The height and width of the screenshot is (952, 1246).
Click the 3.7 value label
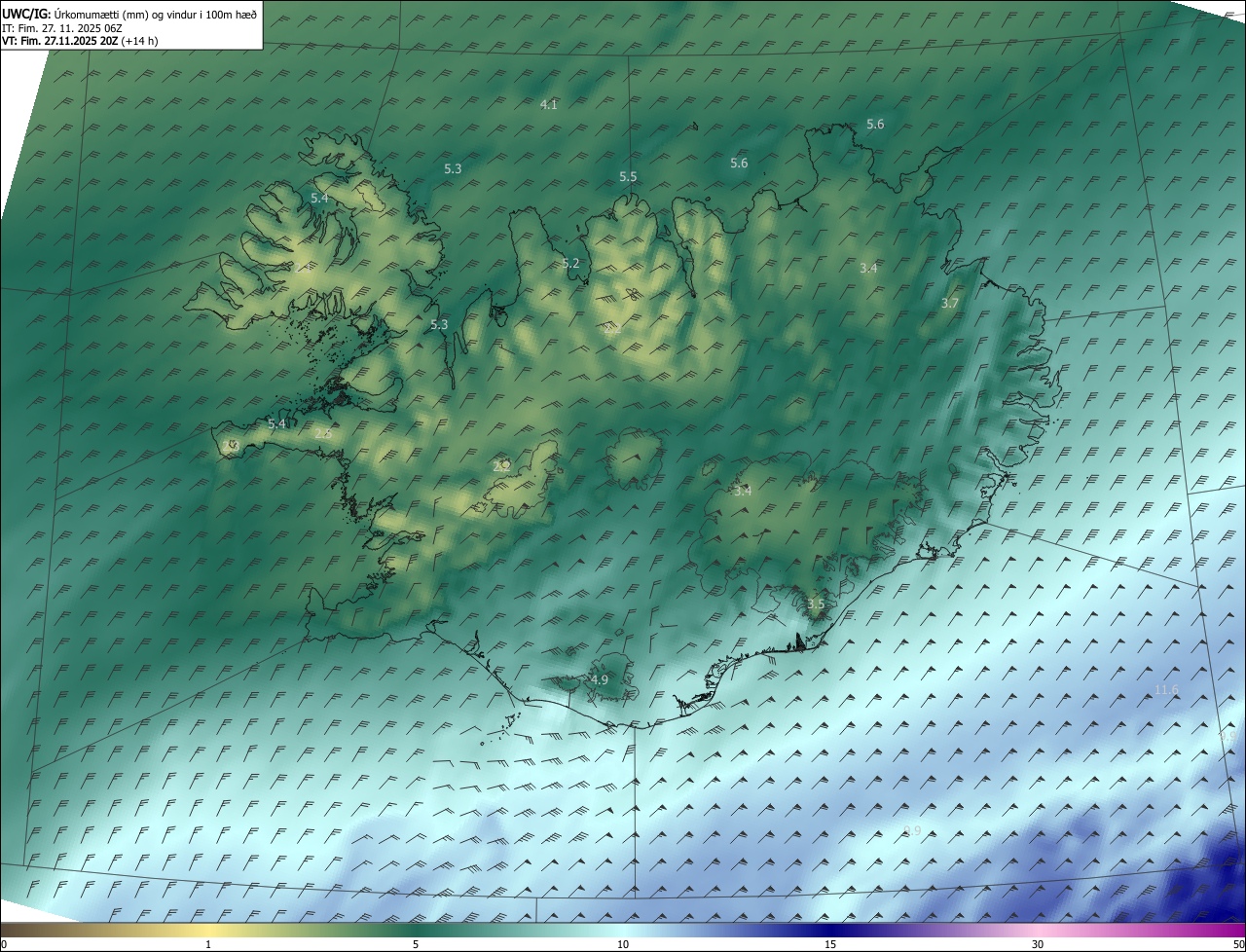[x=950, y=303]
